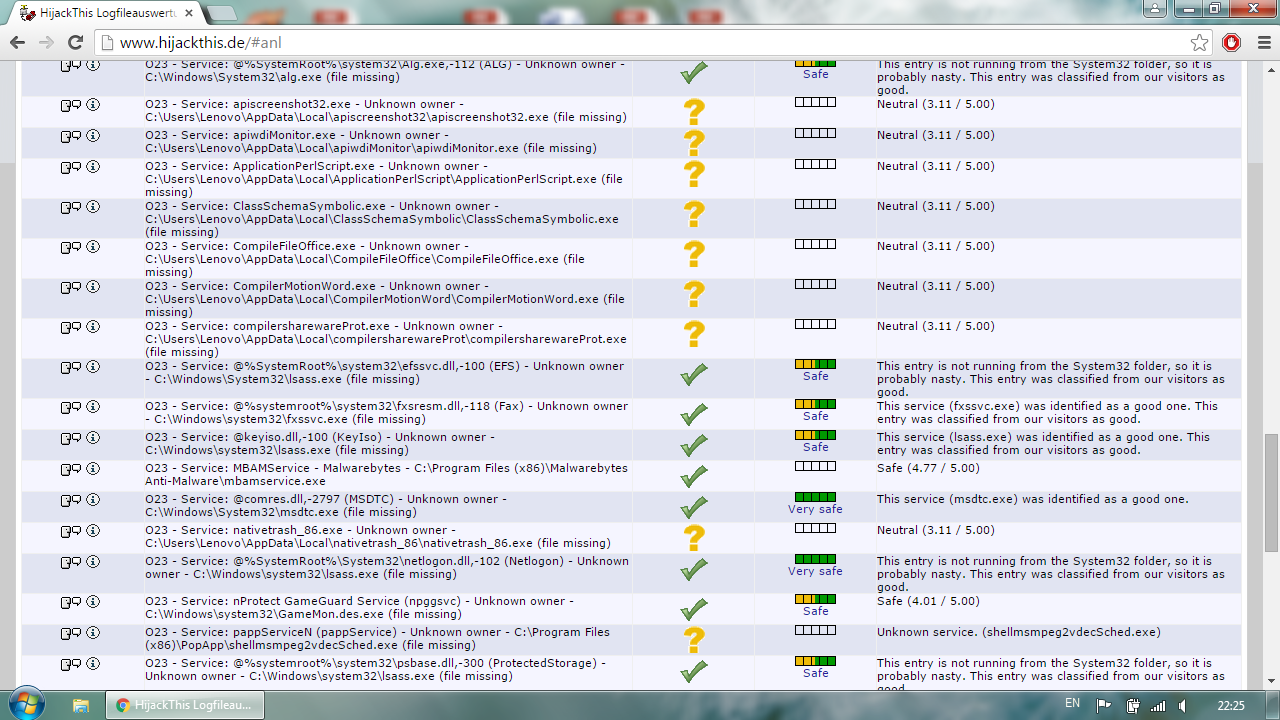
Task: Select the HijackThis Logfileauswertung browser tab
Action: click(105, 14)
